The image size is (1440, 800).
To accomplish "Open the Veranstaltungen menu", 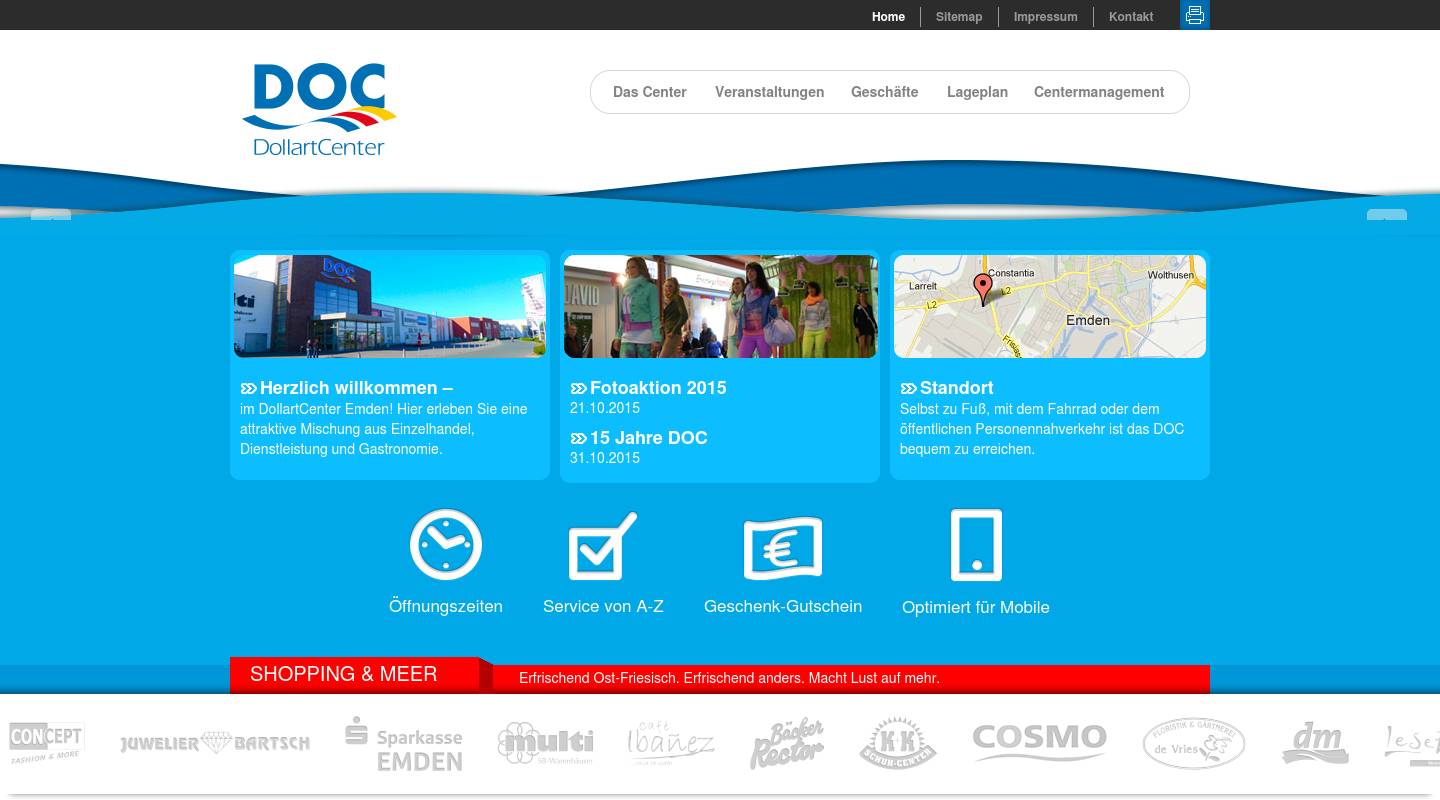I will coord(769,92).
